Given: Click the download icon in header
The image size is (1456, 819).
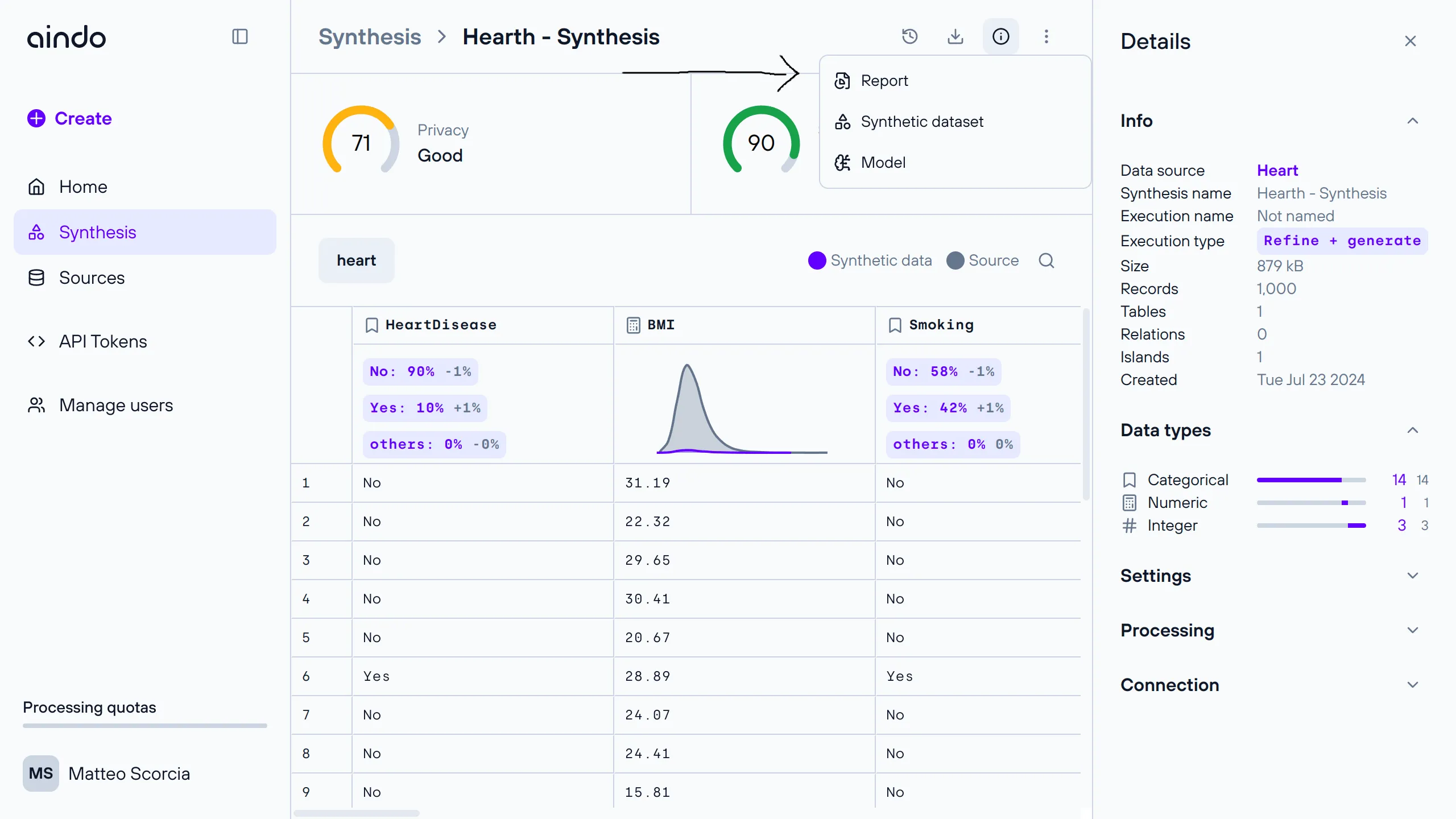Looking at the screenshot, I should click(x=955, y=36).
